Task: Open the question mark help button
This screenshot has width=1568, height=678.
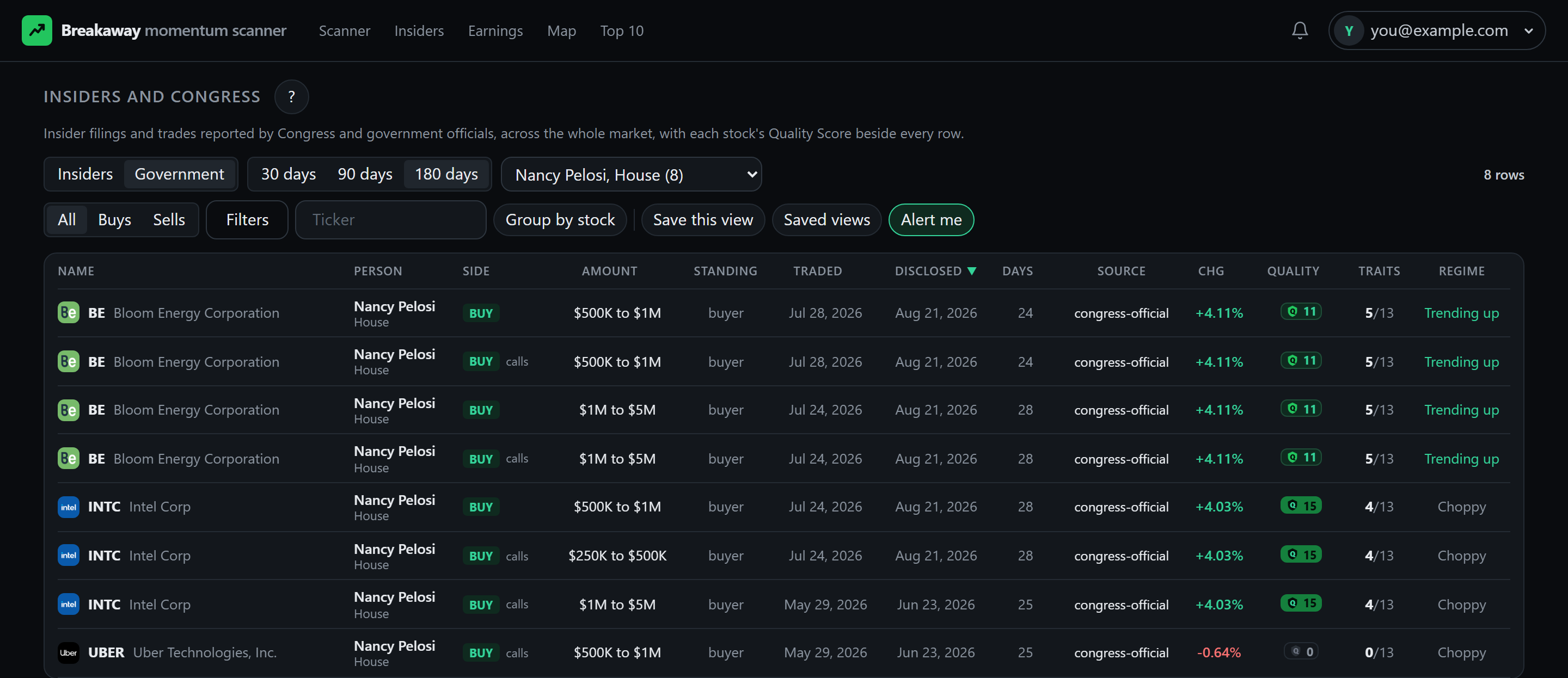Action: [x=292, y=97]
